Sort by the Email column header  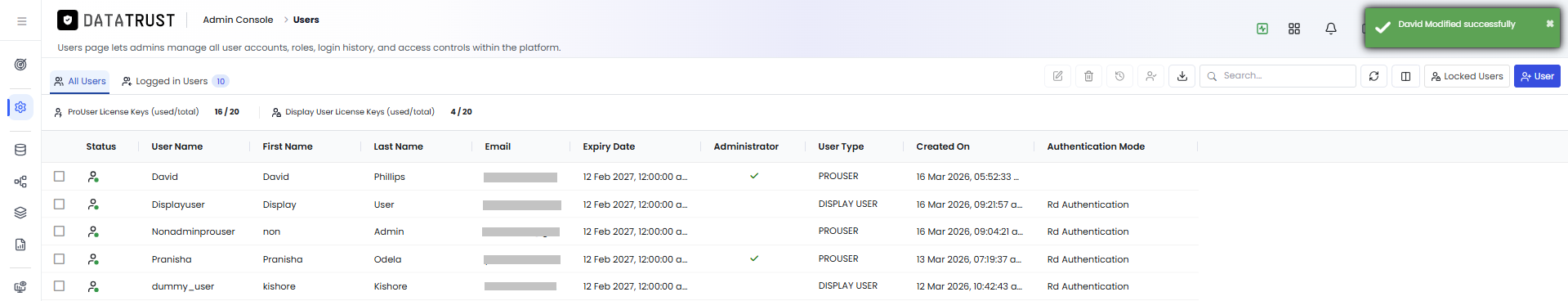tap(498, 146)
